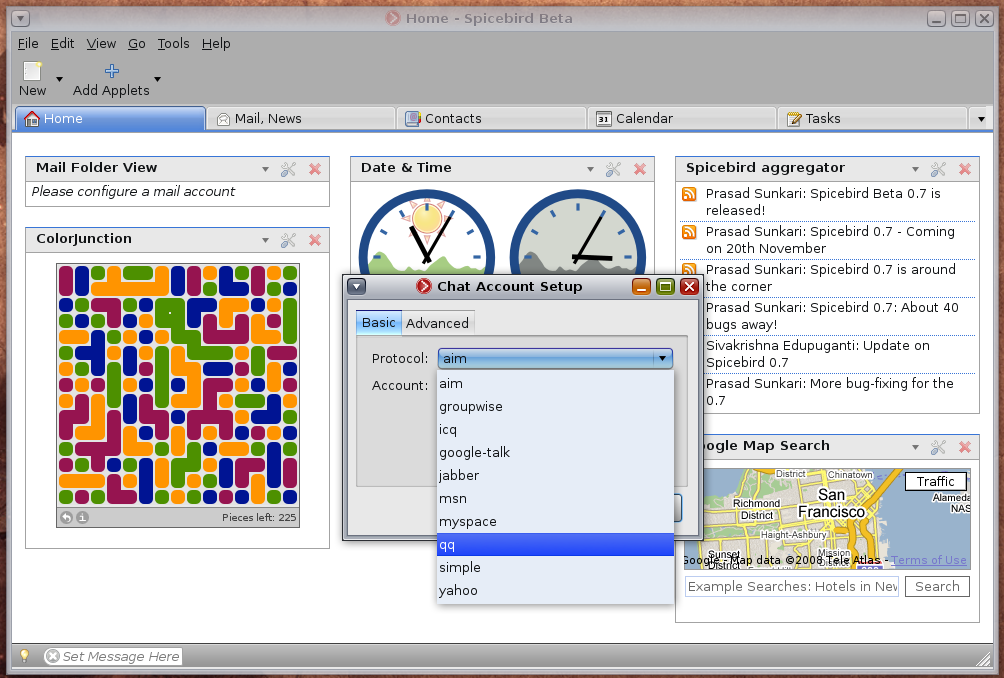Screen dimensions: 1004x678
Task: Remove the Google Map Search applet
Action: (965, 447)
